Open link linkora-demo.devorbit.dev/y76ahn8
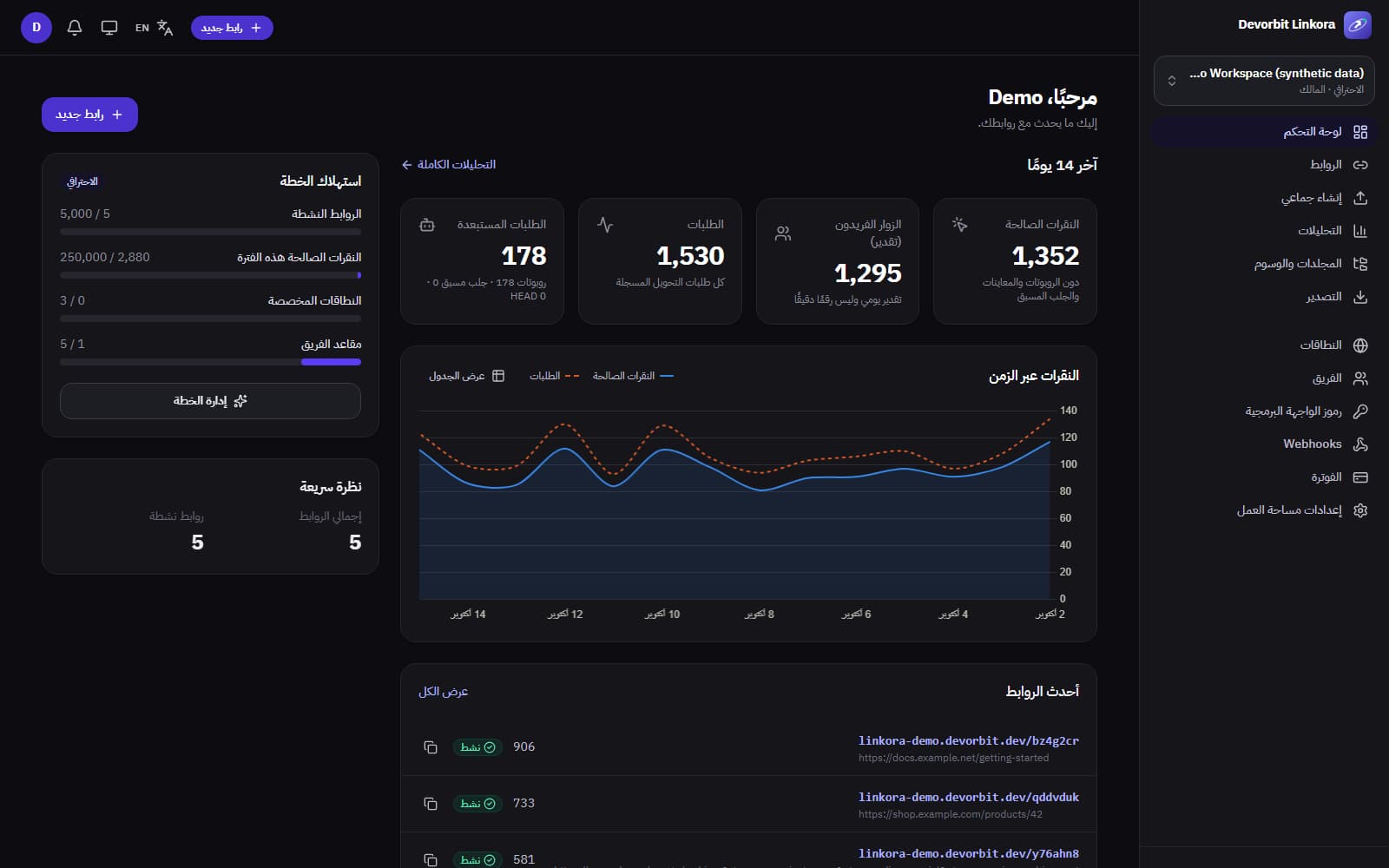Image resolution: width=1389 pixels, height=868 pixels. (x=968, y=853)
